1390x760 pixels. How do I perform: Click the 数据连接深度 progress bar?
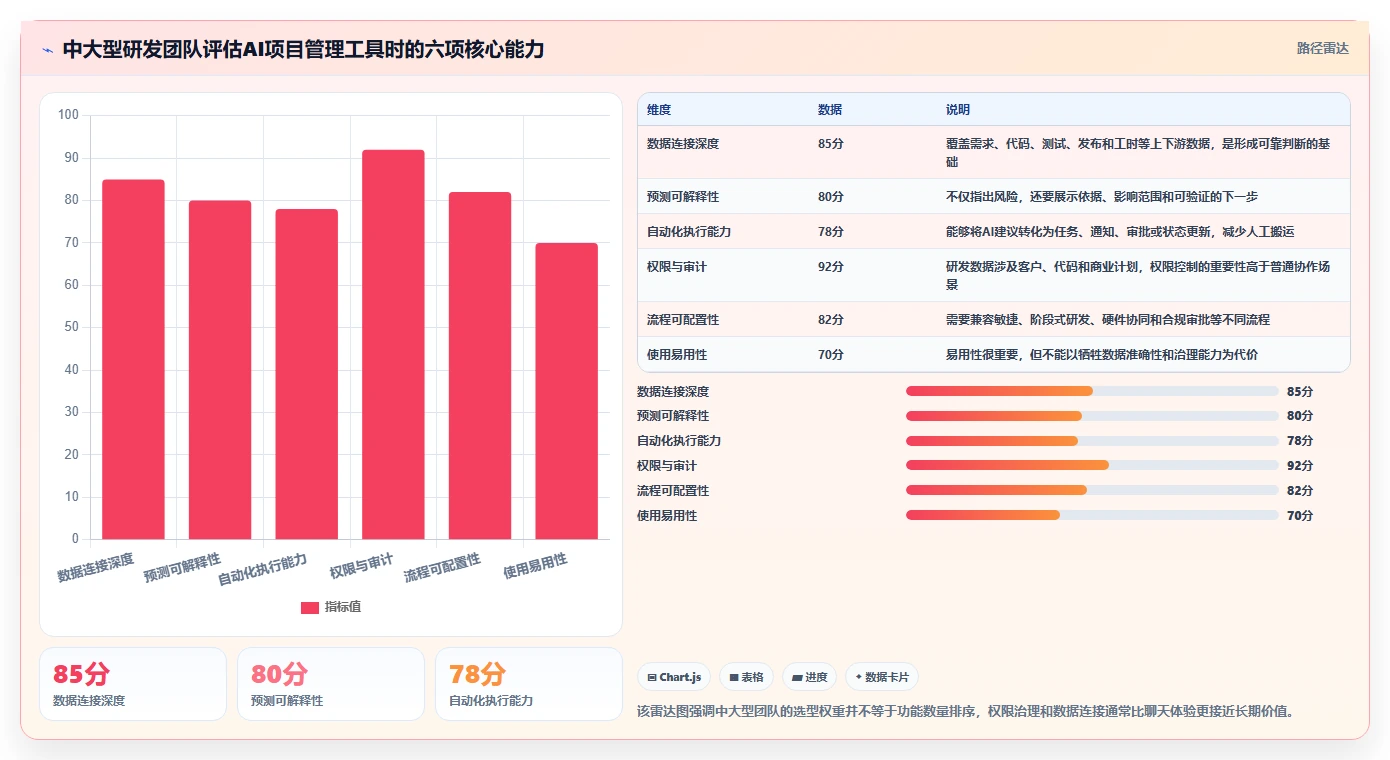tap(1092, 391)
